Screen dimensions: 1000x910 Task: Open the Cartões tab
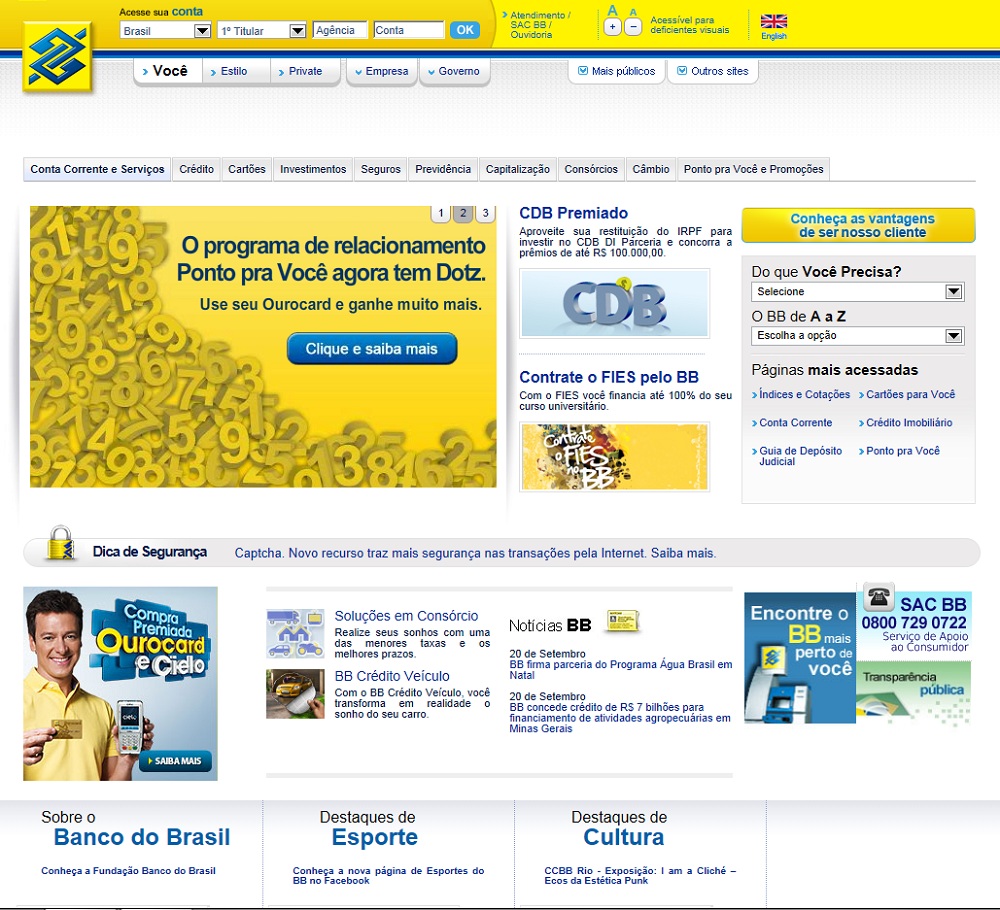point(247,169)
